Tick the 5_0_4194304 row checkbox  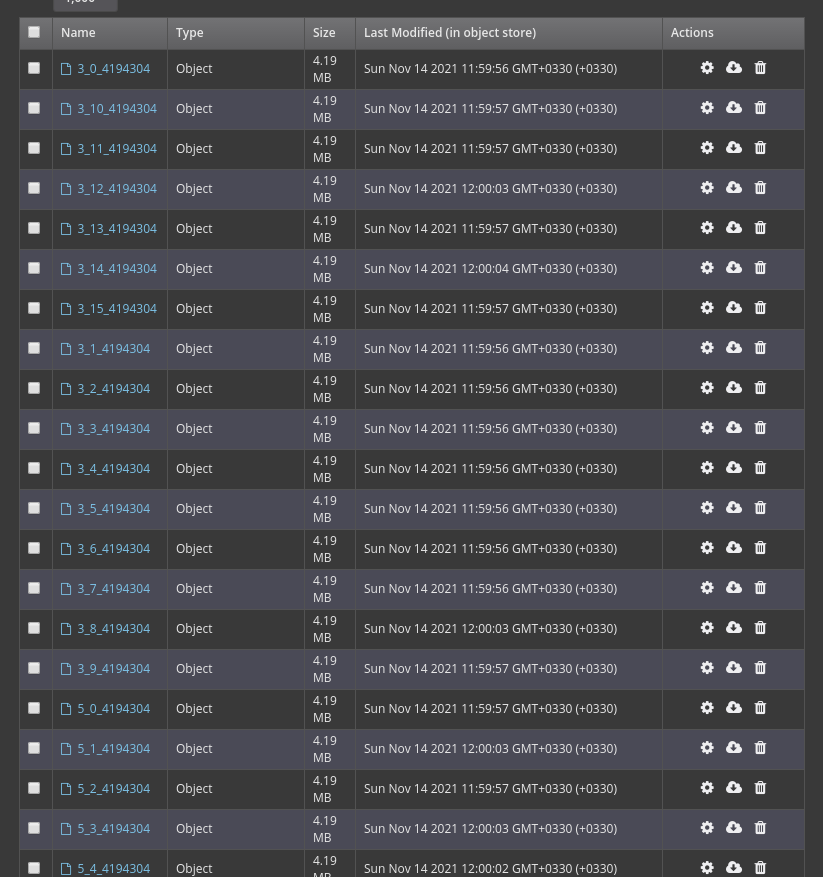pos(34,708)
